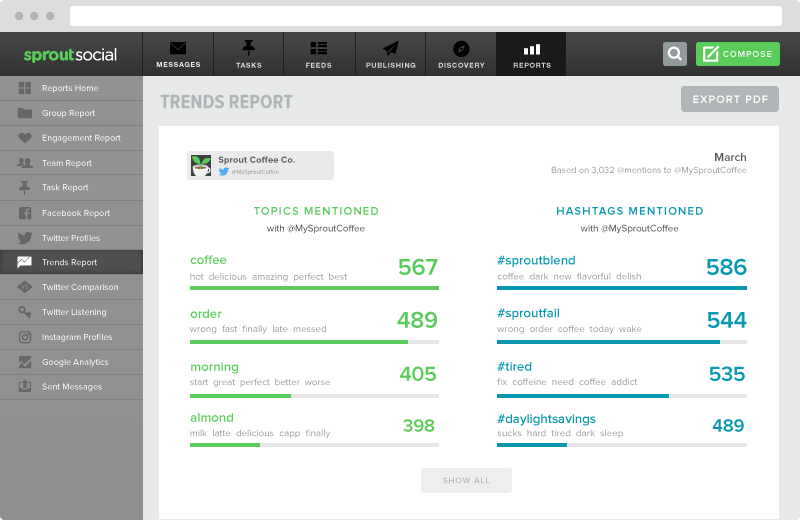Click the '#sproutblend' hashtag
Viewport: 800px width, 520px height.
pos(536,260)
